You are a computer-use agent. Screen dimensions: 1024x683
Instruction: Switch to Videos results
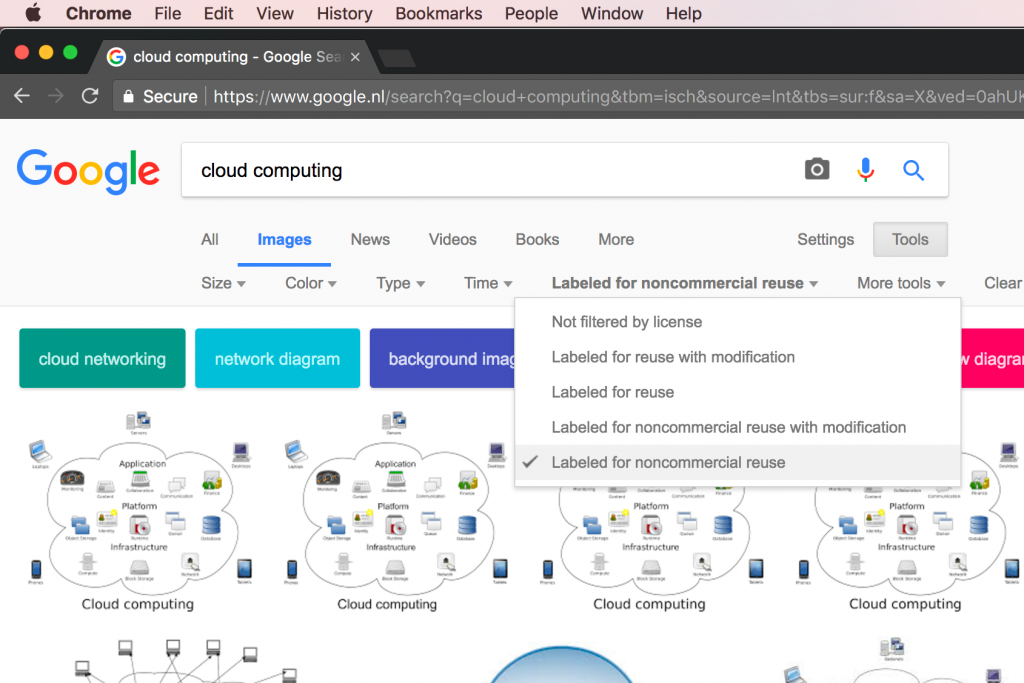click(453, 240)
